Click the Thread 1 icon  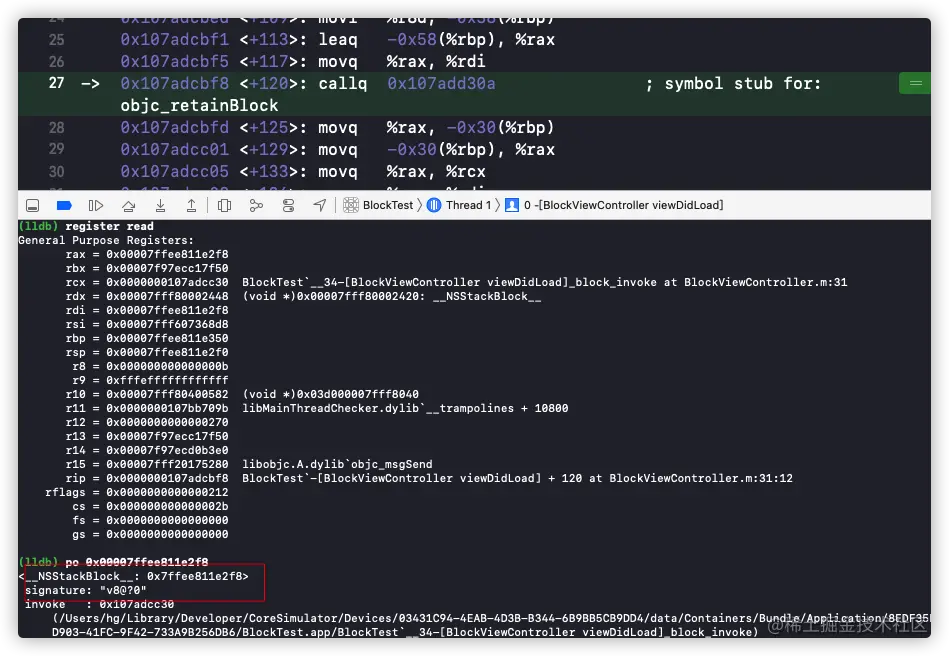(x=434, y=205)
